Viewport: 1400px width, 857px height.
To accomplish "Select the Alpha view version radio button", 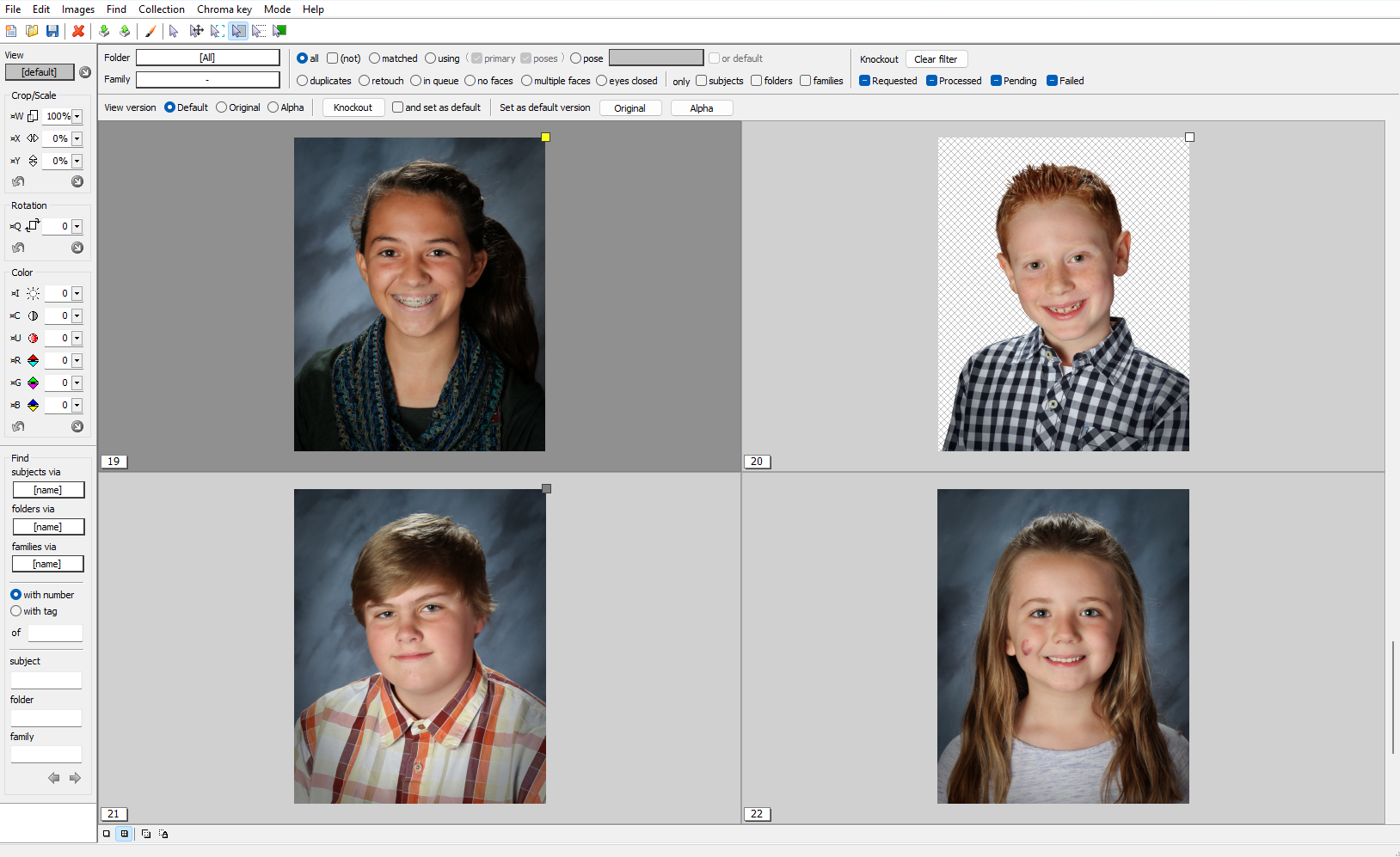I will click(x=273, y=107).
